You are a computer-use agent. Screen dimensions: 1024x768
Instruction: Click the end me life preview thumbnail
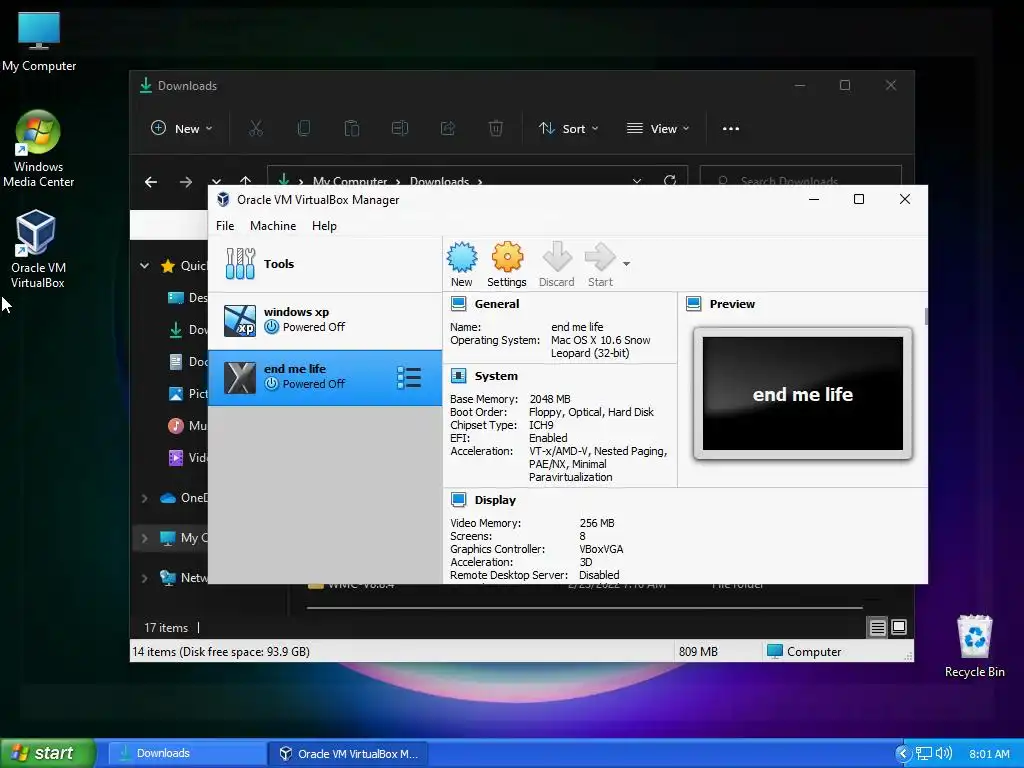pyautogui.click(x=803, y=394)
